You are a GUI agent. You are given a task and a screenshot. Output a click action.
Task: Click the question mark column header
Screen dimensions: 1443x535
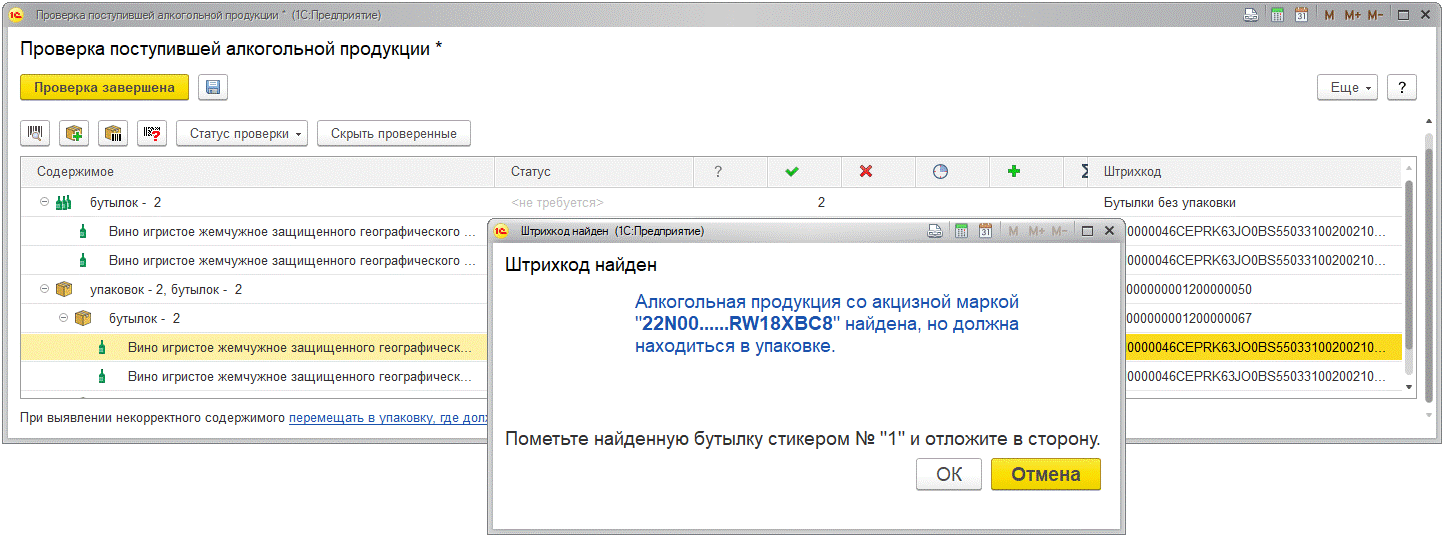click(718, 172)
